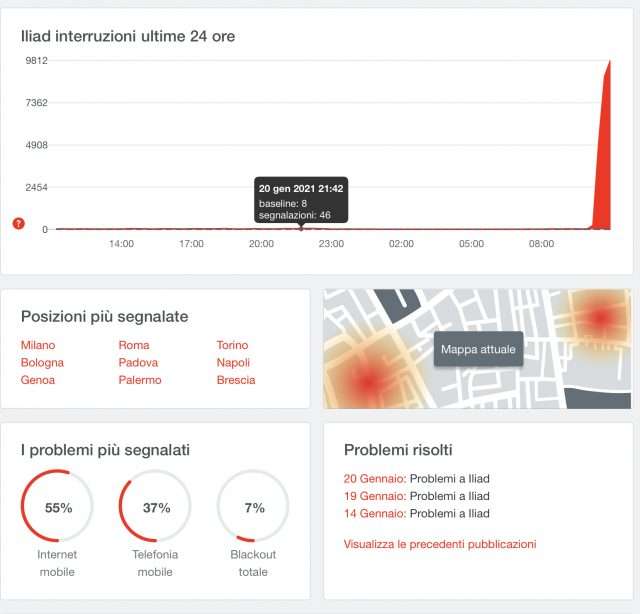Viewport: 640px width, 614px height.
Task: Select the Padova location link
Action: point(138,363)
